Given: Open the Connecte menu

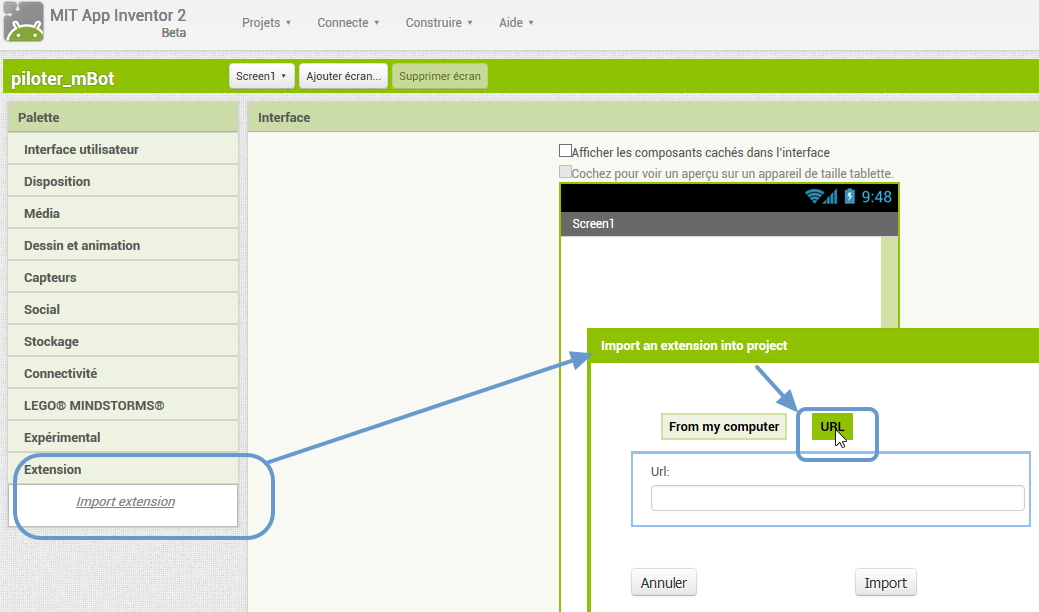Looking at the screenshot, I should 348,23.
